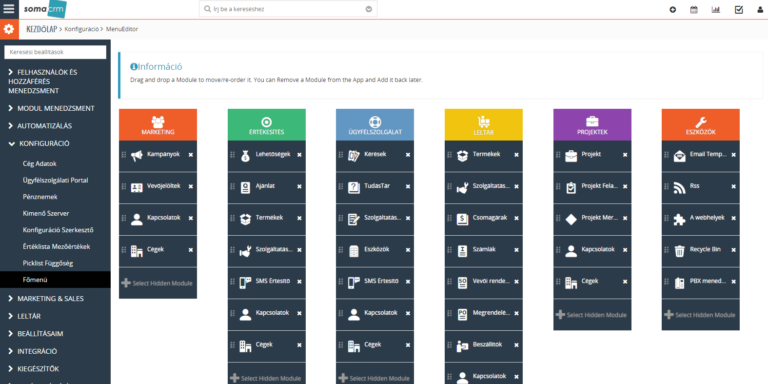Click the PBX menedzser phone icon
Viewport: 768px width, 384px height.
(x=679, y=283)
